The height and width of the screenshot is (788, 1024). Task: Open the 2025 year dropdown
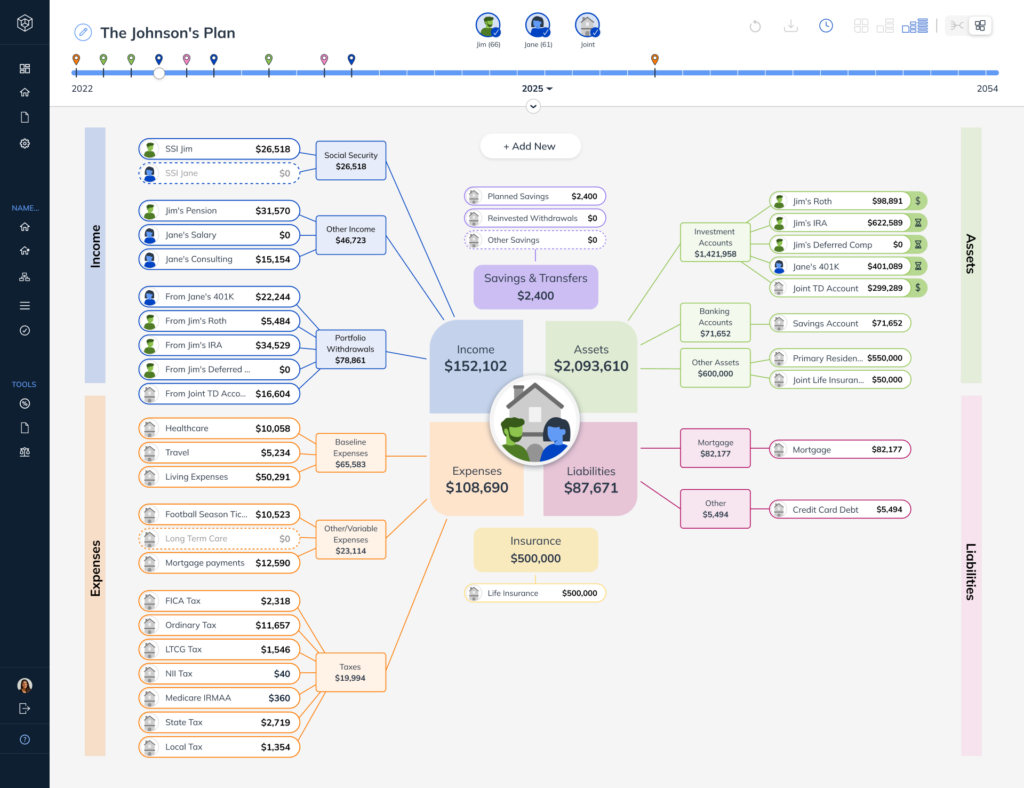537,88
